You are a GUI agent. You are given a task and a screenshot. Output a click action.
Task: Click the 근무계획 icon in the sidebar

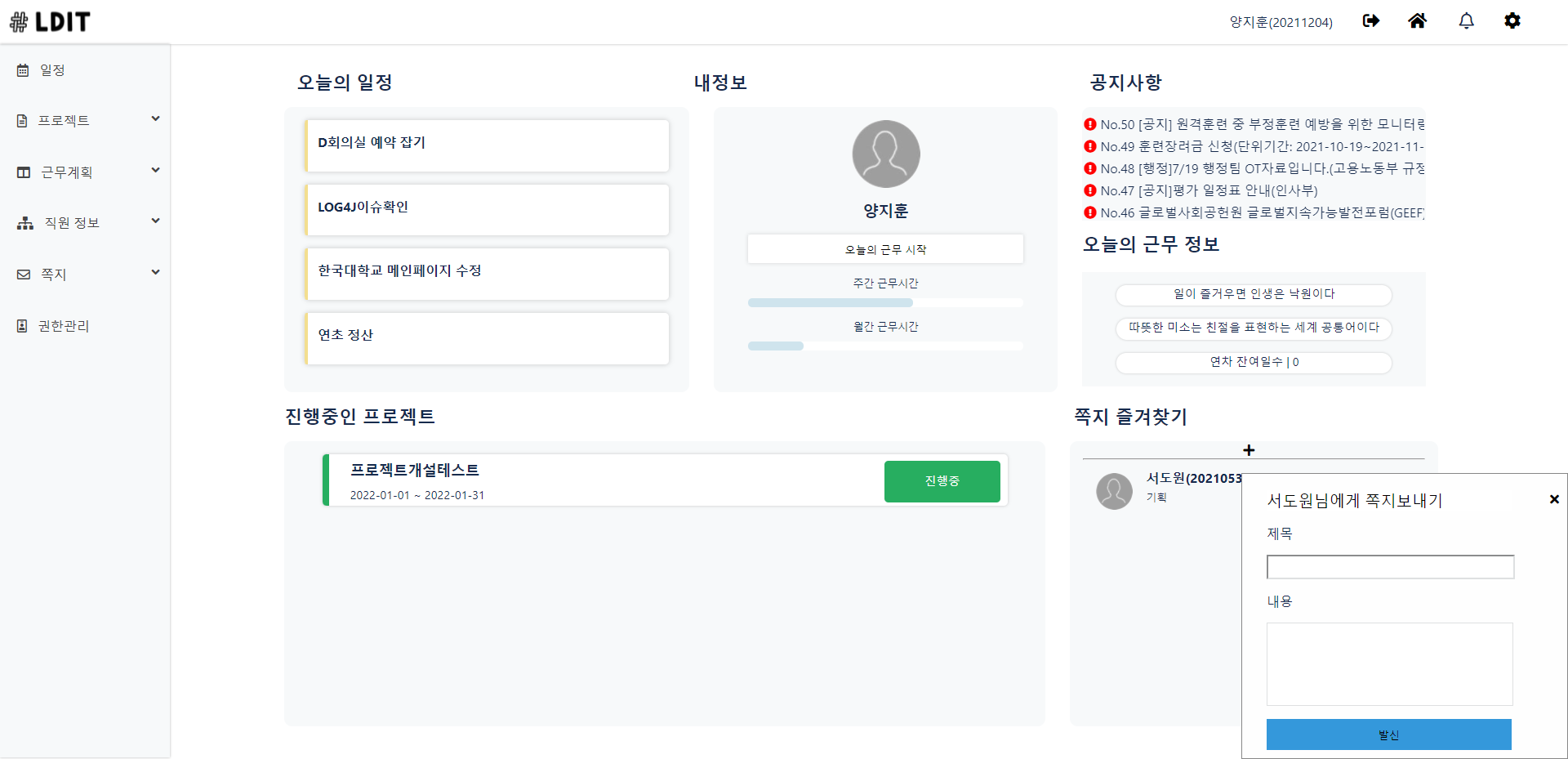pos(22,172)
